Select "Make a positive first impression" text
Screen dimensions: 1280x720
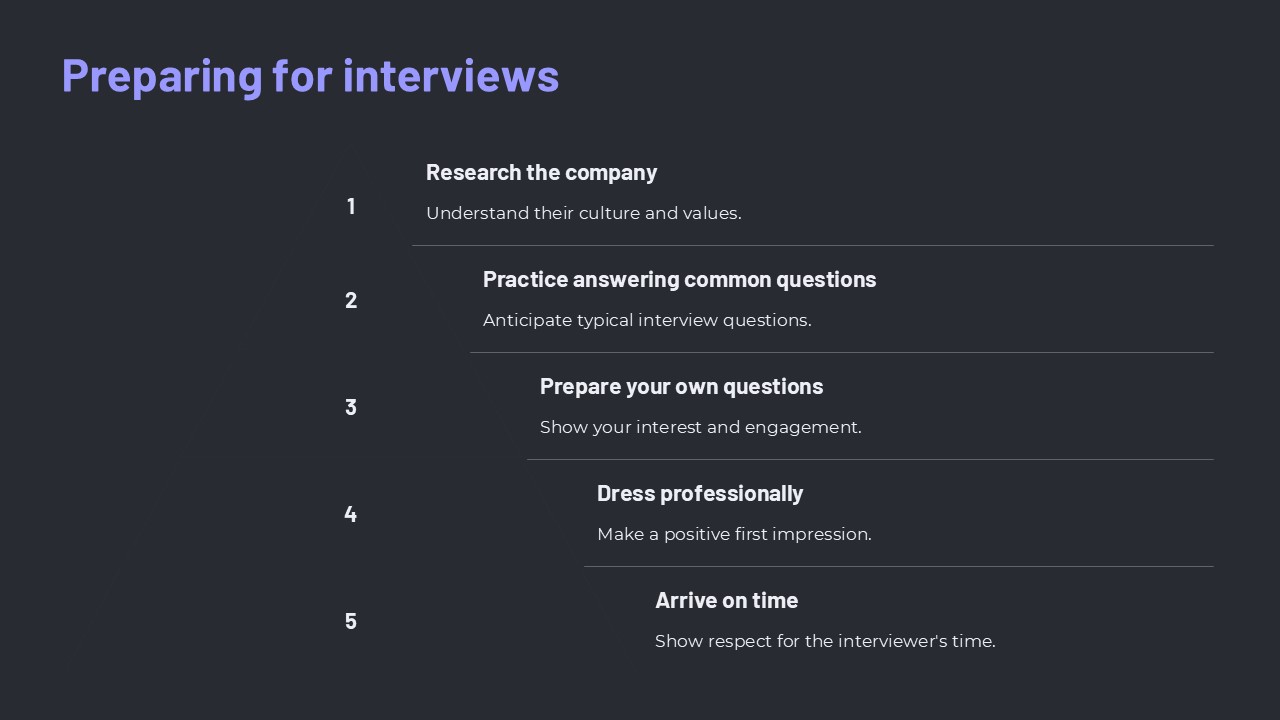pos(734,534)
